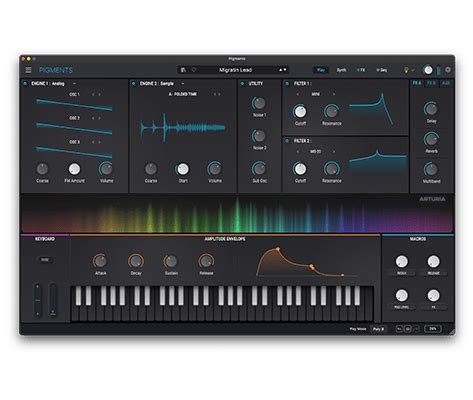Select the FX A bus tab
The height and width of the screenshot is (400, 473).
click(x=417, y=83)
